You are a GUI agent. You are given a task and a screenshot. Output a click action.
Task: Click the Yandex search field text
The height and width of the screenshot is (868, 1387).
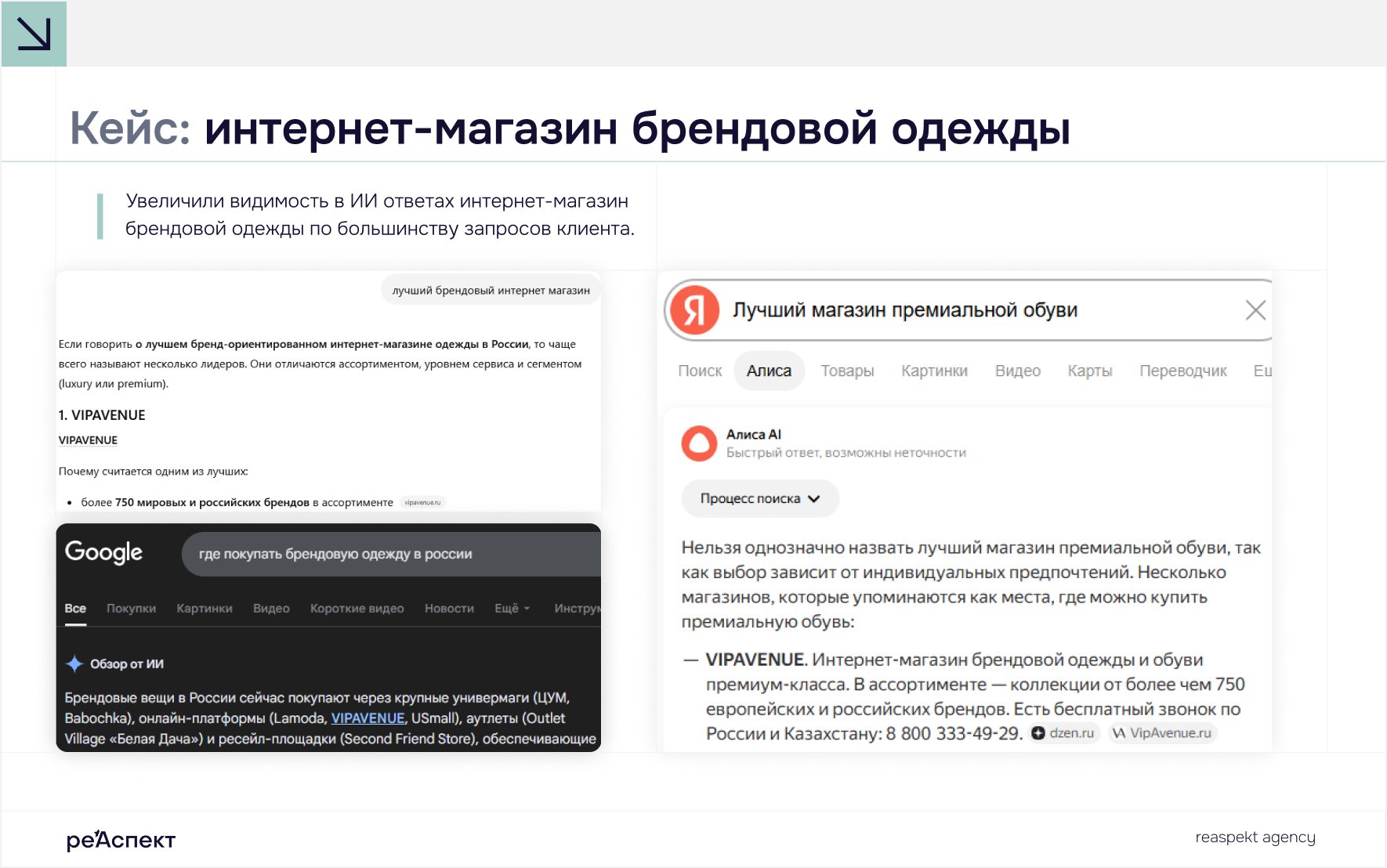coord(905,310)
